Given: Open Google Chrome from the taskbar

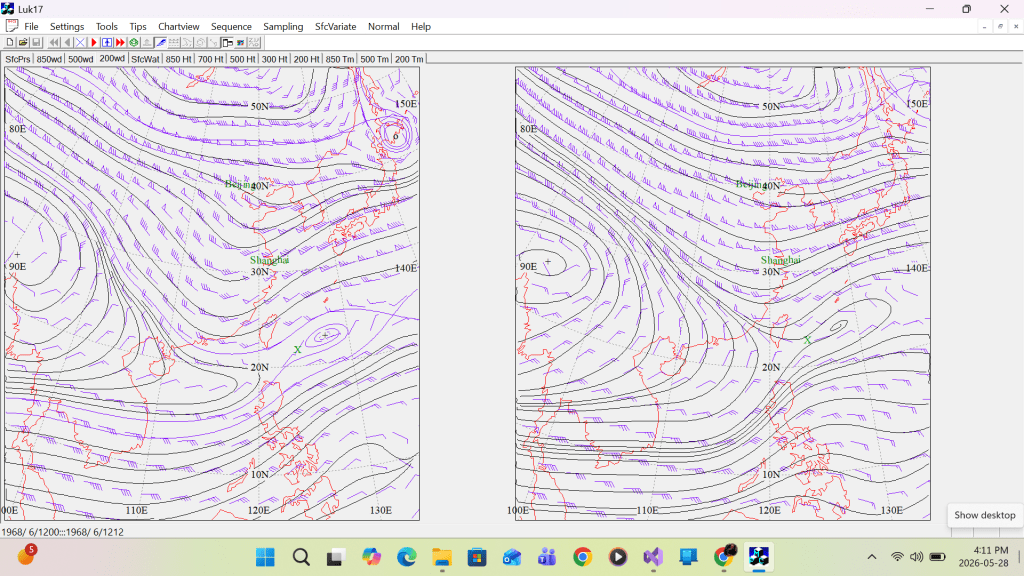Looking at the screenshot, I should click(x=583, y=557).
